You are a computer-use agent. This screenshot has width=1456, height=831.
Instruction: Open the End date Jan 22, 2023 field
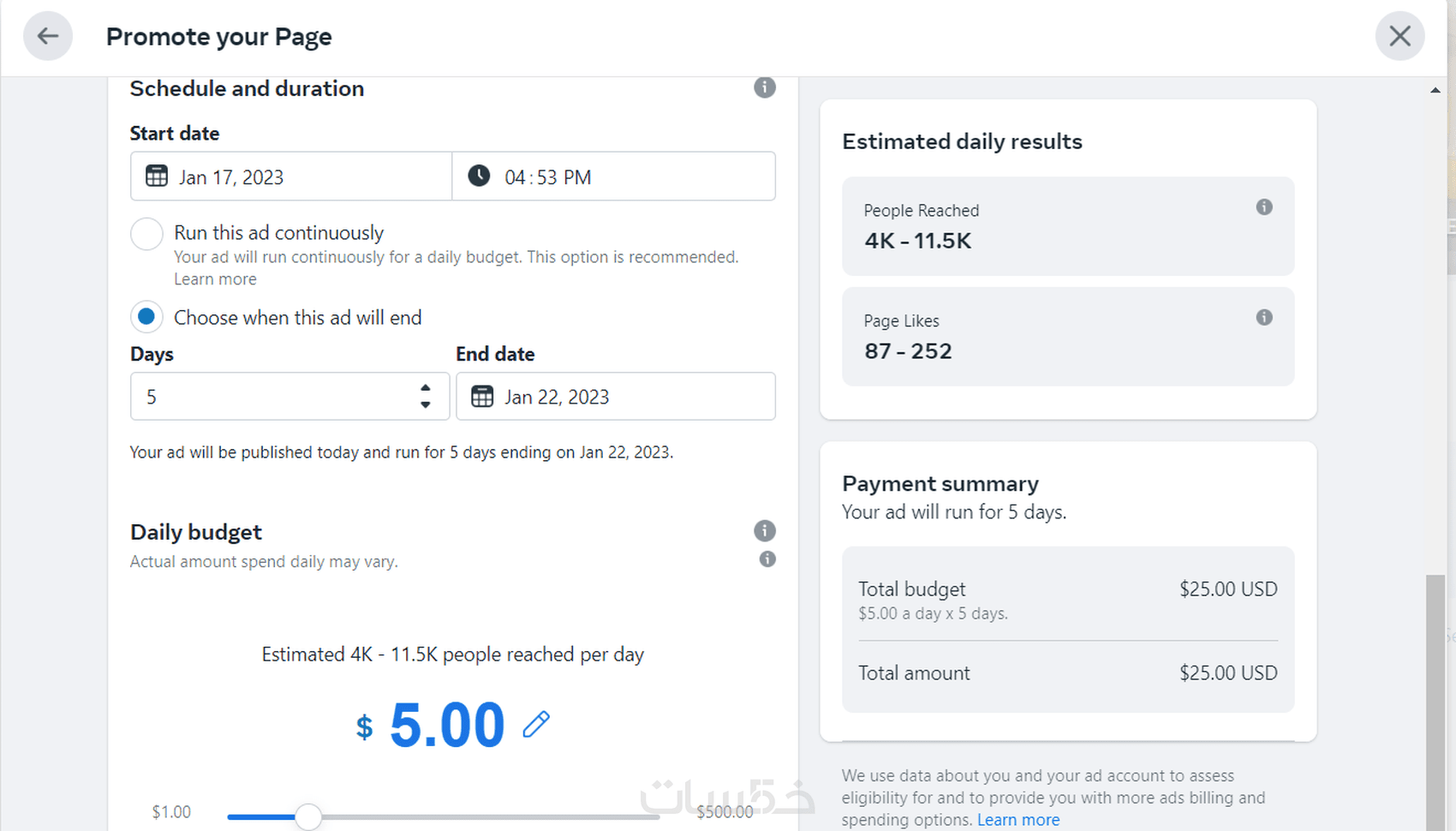(617, 397)
